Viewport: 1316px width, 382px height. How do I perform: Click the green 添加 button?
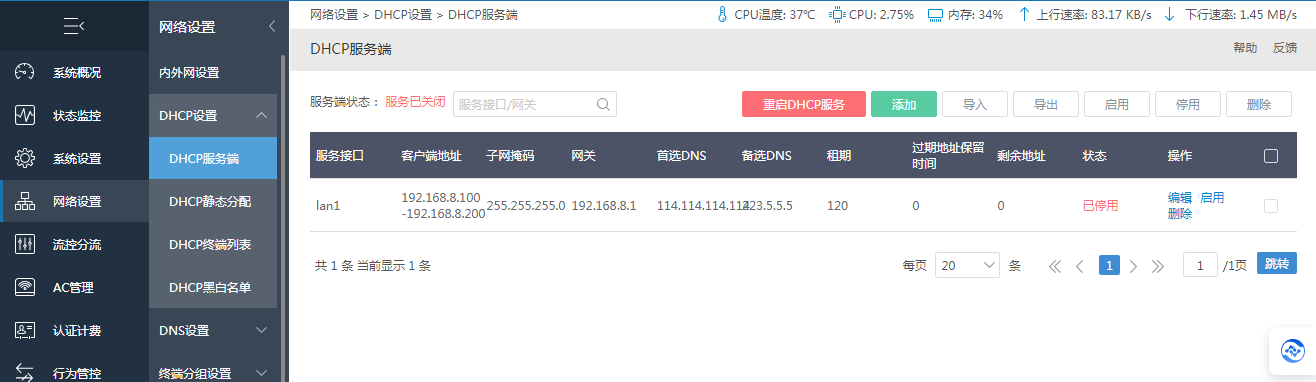coord(904,104)
